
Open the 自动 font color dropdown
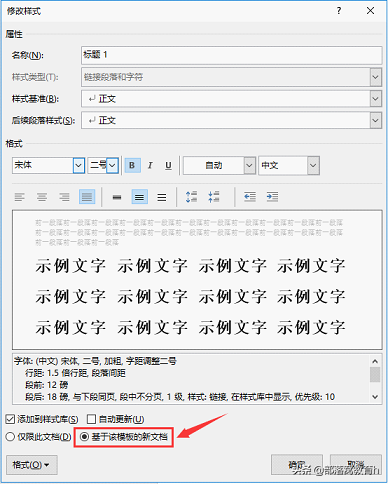click(249, 165)
